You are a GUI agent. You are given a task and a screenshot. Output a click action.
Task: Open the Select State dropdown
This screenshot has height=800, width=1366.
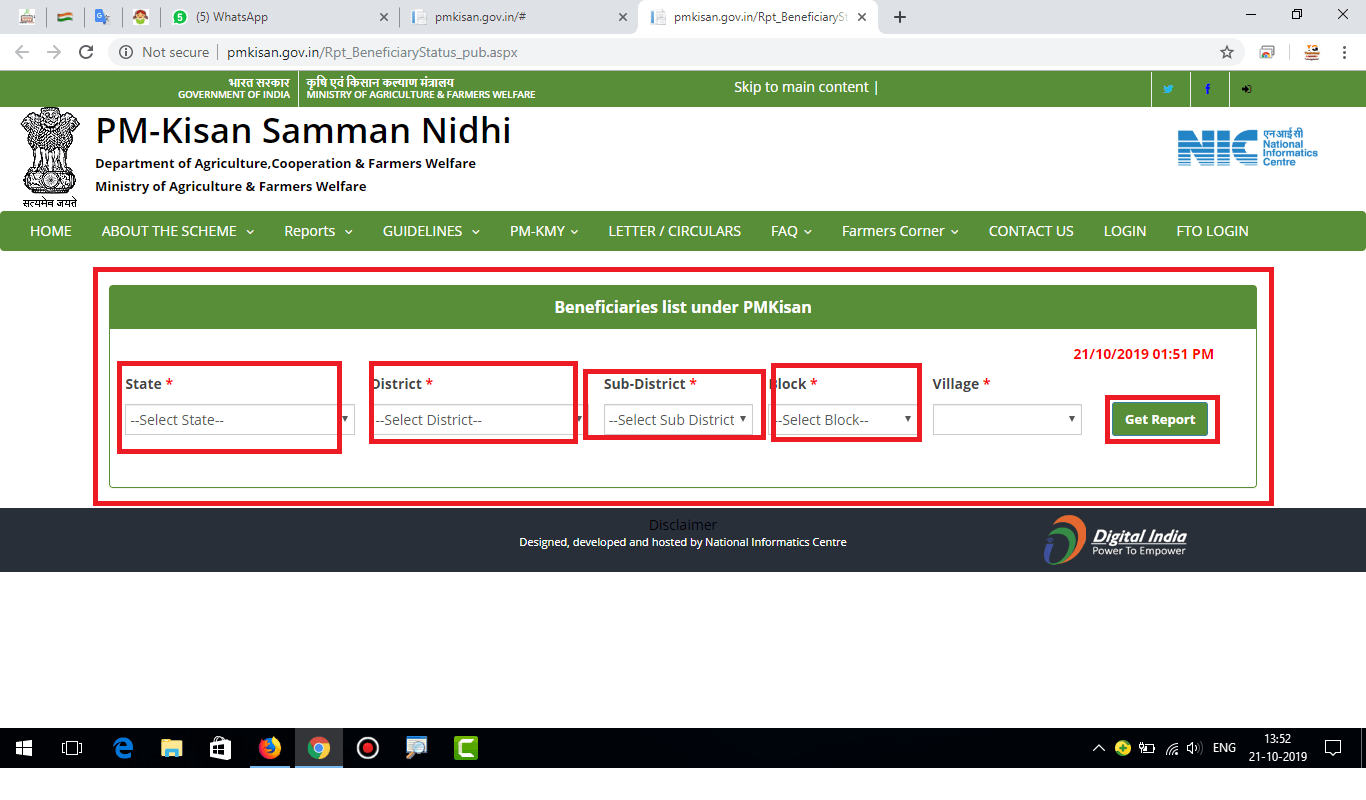240,419
